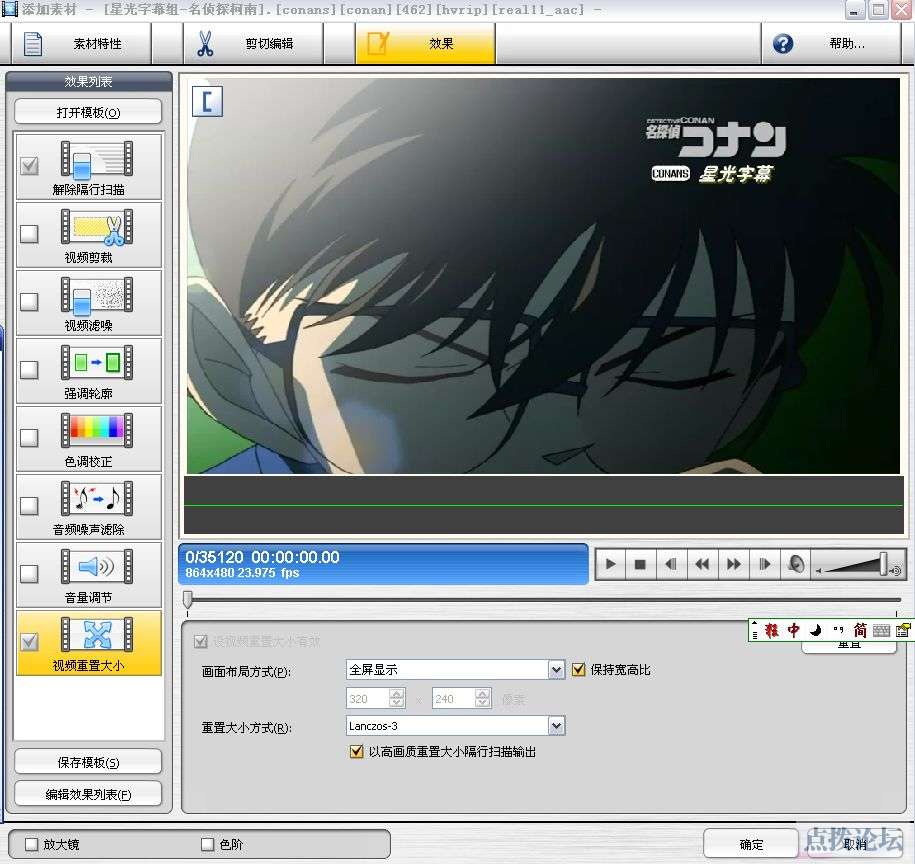This screenshot has height=864, width=915.
Task: Click the IME half-moon width icon
Action: [x=816, y=630]
